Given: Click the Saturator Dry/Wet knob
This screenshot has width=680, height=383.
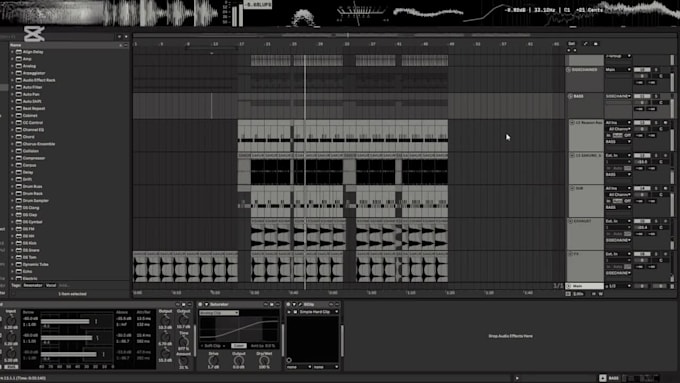Looking at the screenshot, I should click(x=264, y=360).
